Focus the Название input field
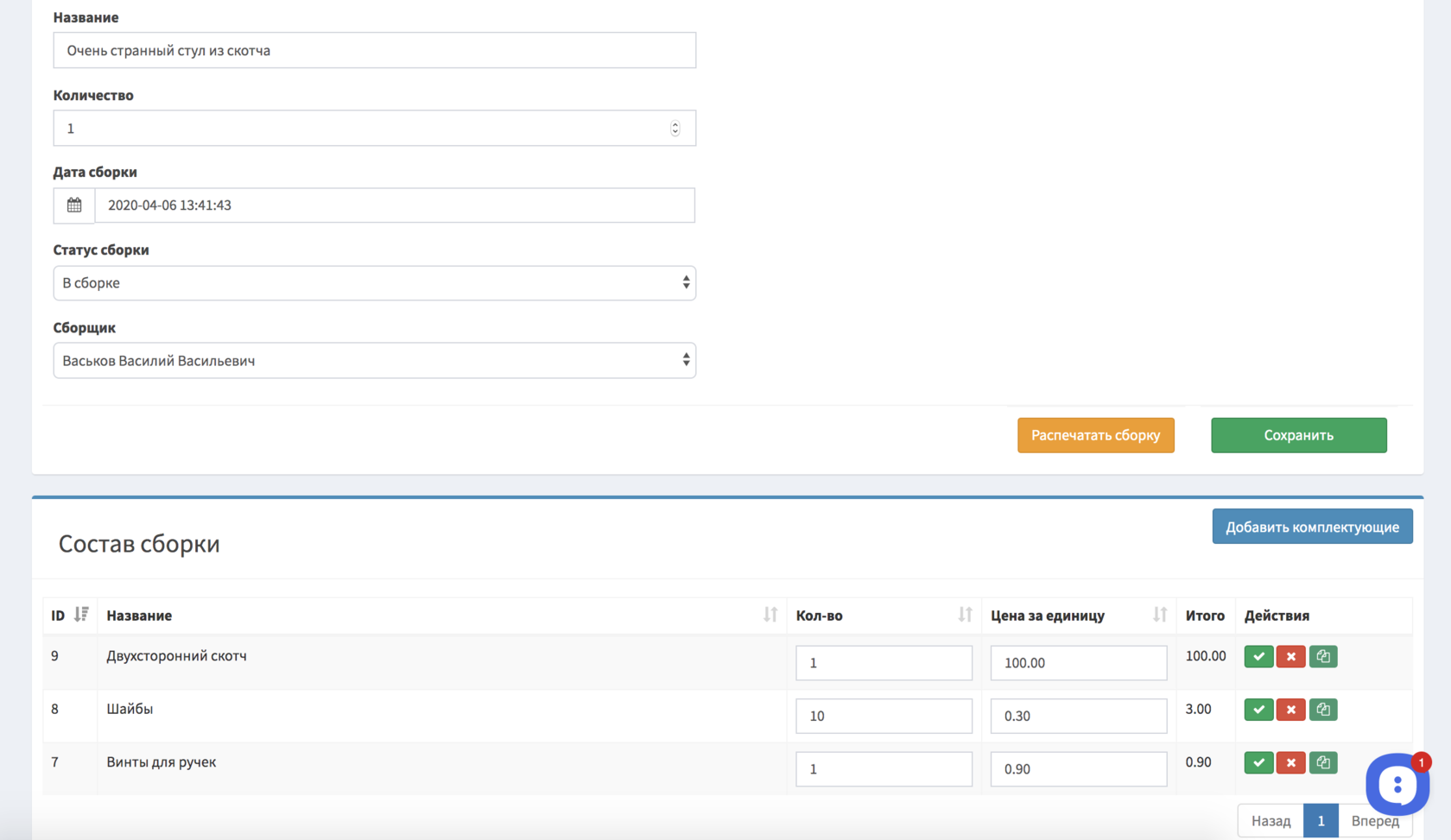The height and width of the screenshot is (840, 1451). [x=375, y=50]
